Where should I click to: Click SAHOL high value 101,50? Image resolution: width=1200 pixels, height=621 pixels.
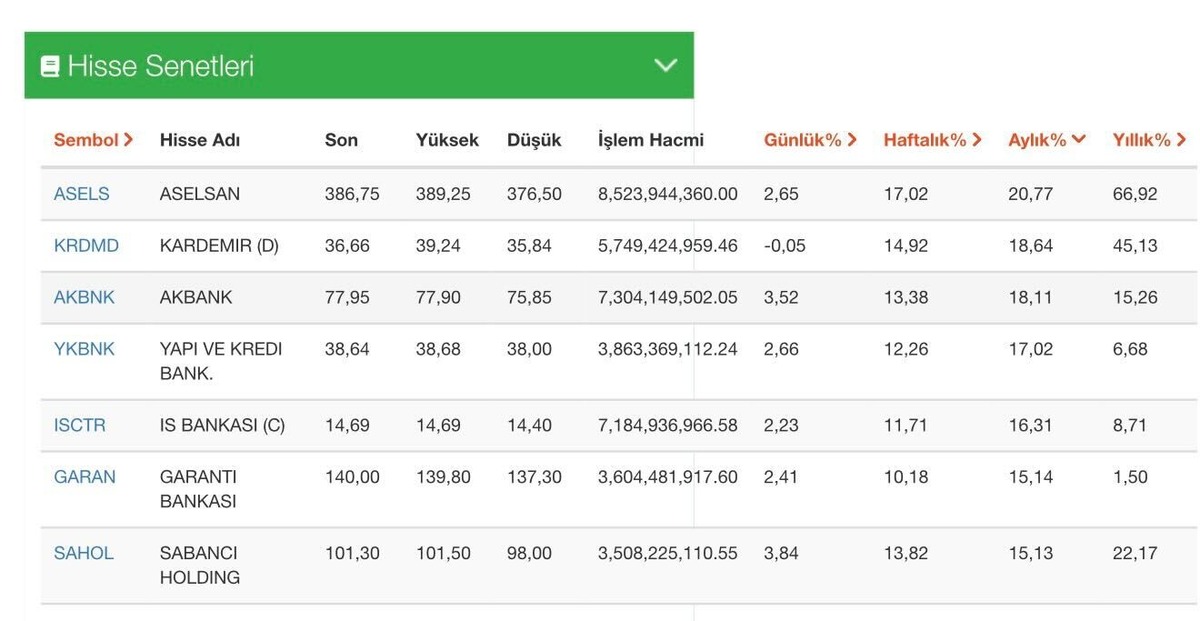coord(443,553)
